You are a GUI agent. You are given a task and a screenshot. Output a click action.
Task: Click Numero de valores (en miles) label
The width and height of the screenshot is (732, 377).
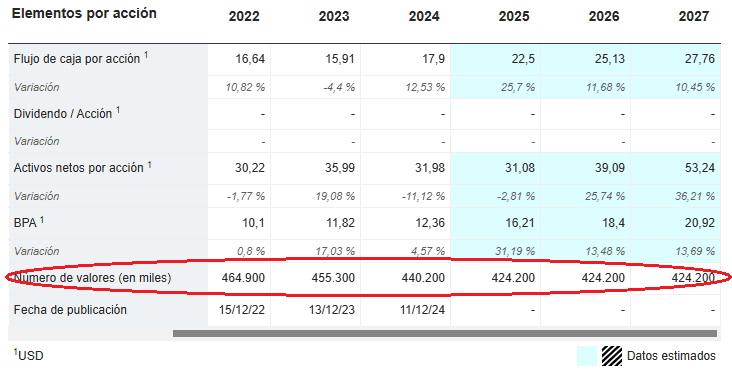(92, 278)
